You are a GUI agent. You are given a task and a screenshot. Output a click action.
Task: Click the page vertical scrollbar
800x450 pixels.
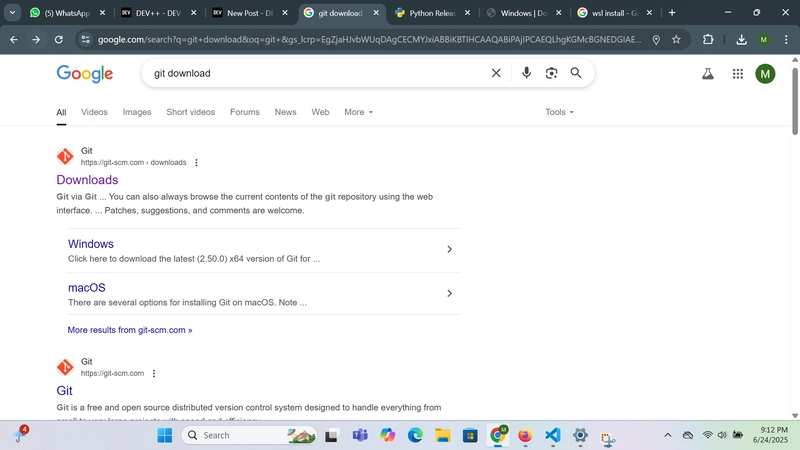pos(795,102)
